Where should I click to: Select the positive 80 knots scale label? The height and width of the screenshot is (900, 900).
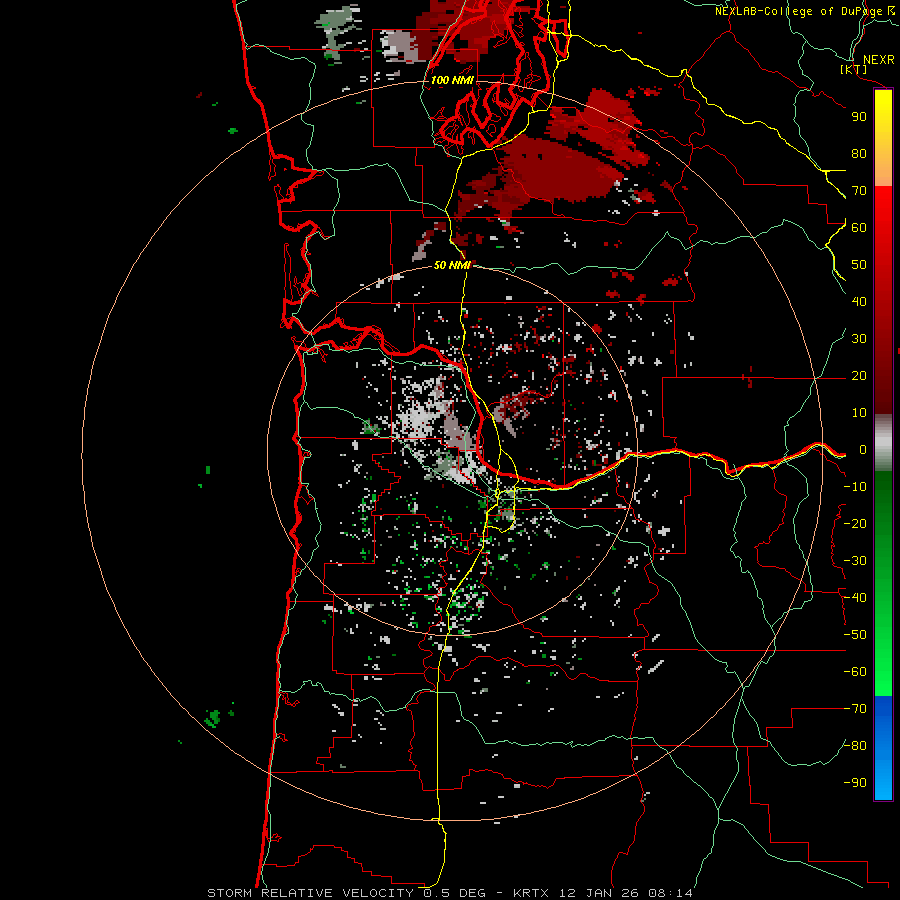[x=859, y=153]
